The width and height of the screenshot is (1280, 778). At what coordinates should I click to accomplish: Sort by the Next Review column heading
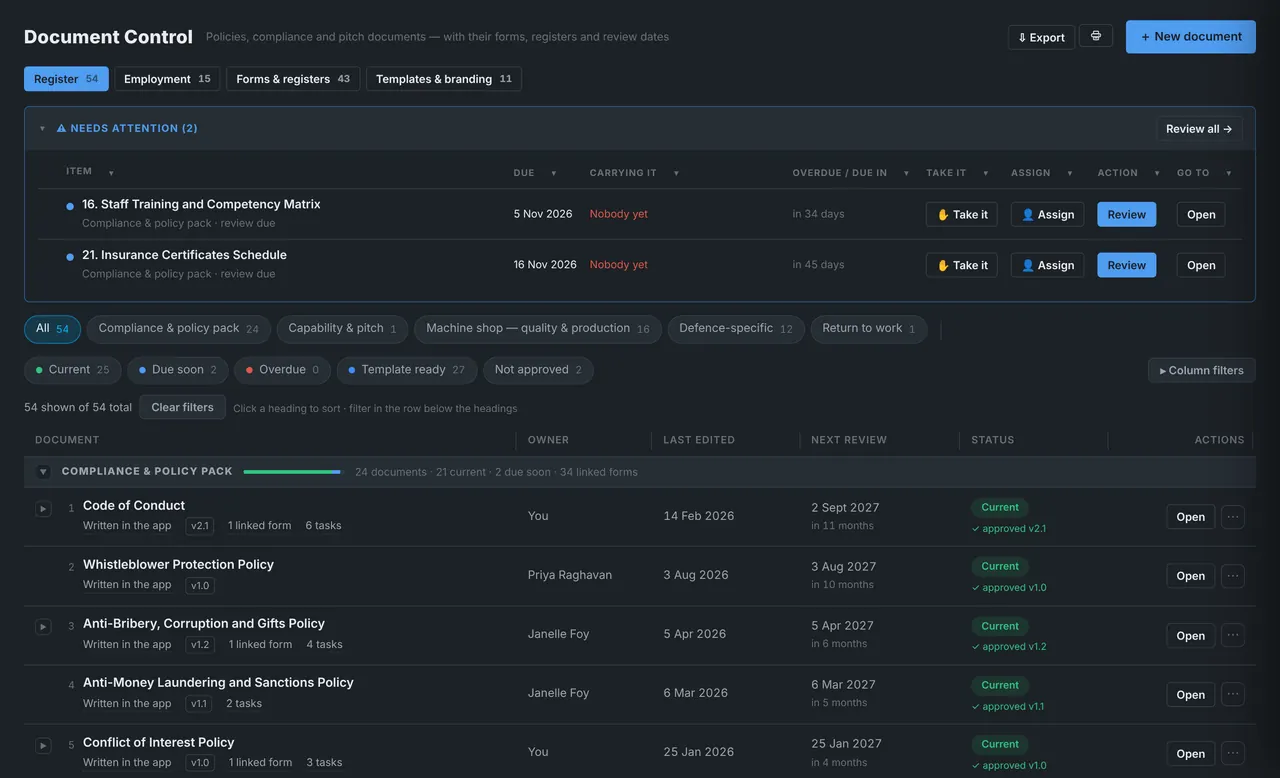(x=849, y=440)
